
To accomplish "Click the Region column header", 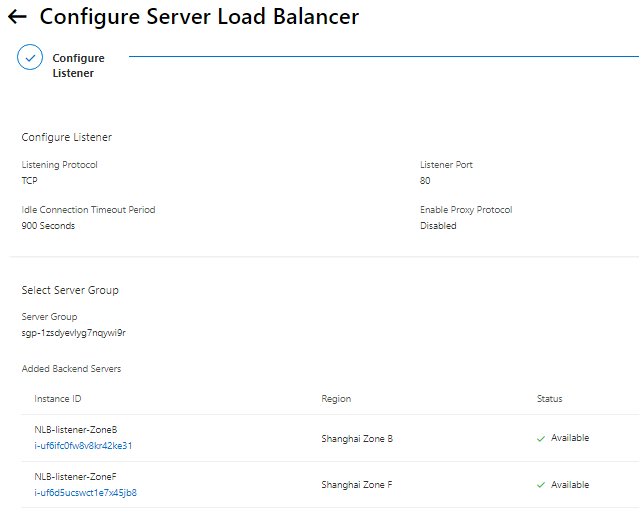I will pos(336,399).
